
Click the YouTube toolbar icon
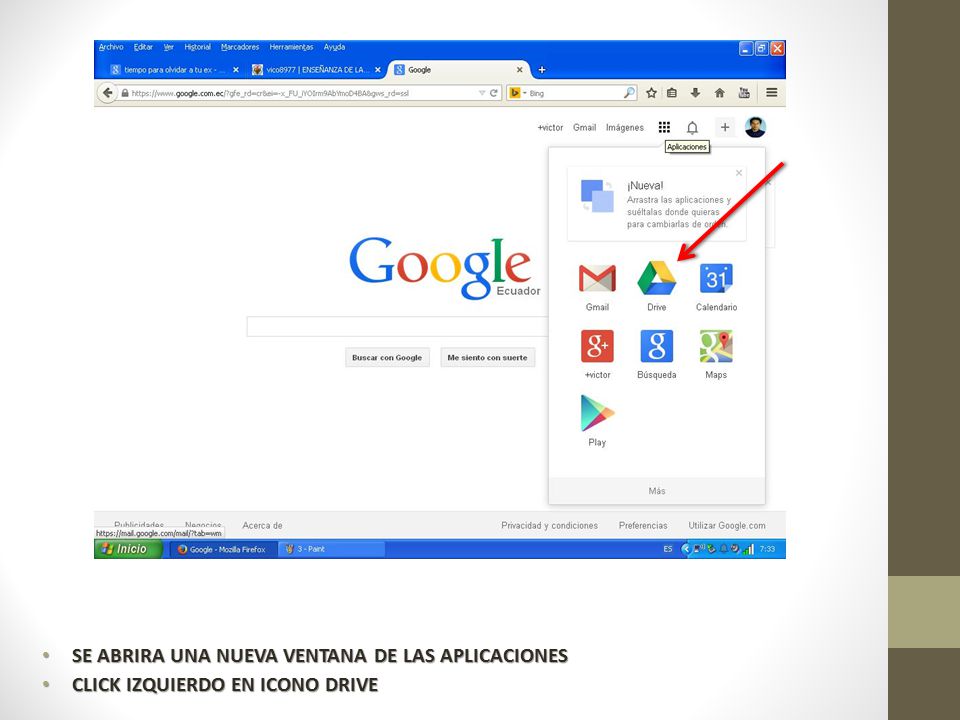(744, 93)
